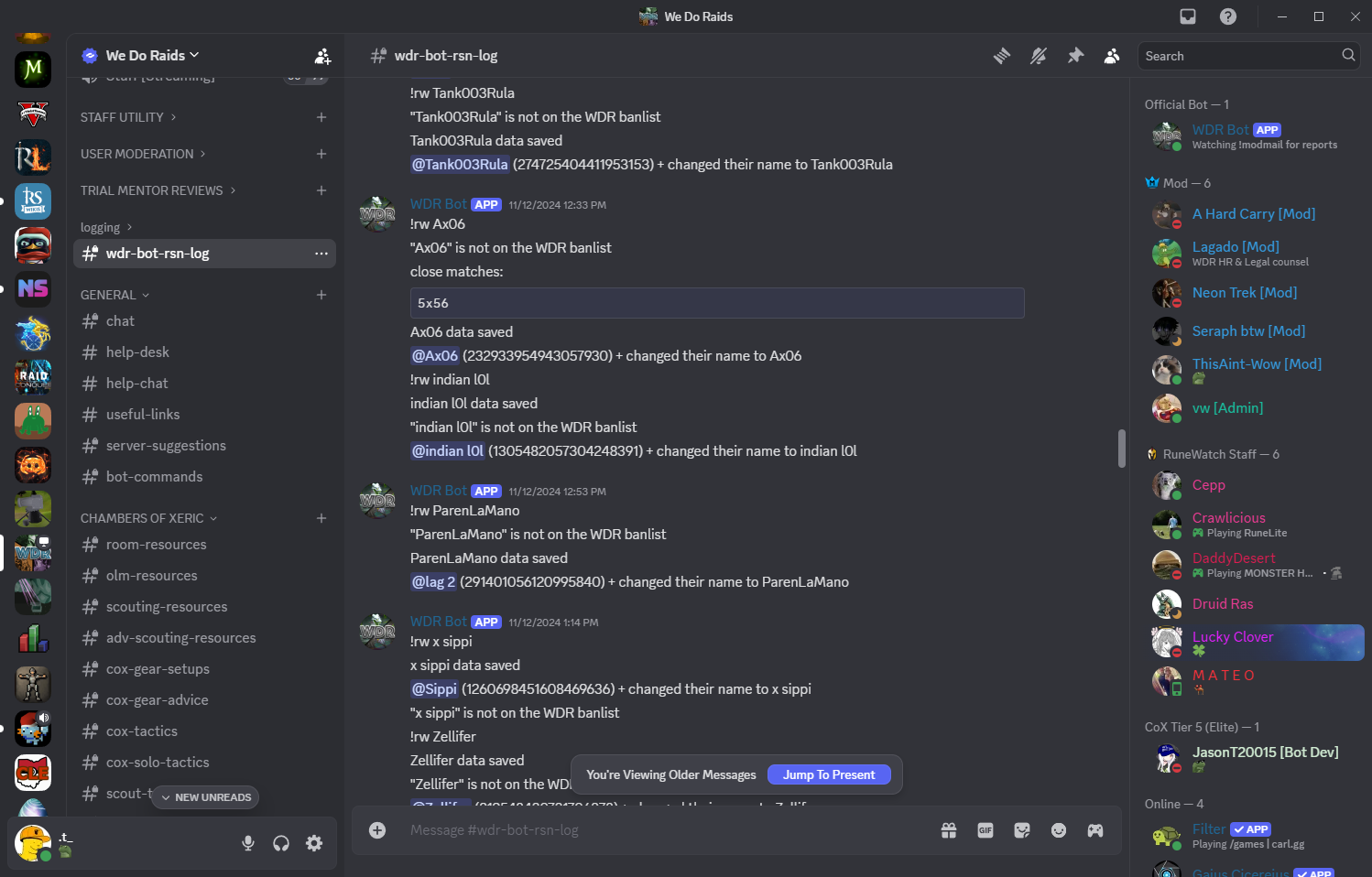Open the cox-tactics channel
This screenshot has width=1372, height=877.
(x=204, y=731)
